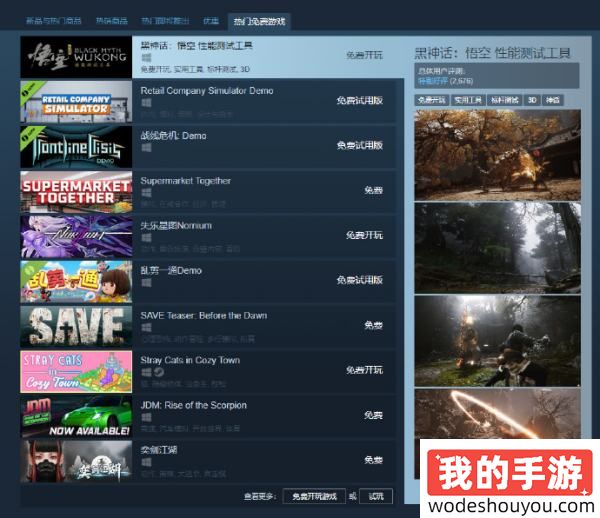This screenshot has height=518, width=600.
Task: View the misty forest screenshot
Action: 497,248
